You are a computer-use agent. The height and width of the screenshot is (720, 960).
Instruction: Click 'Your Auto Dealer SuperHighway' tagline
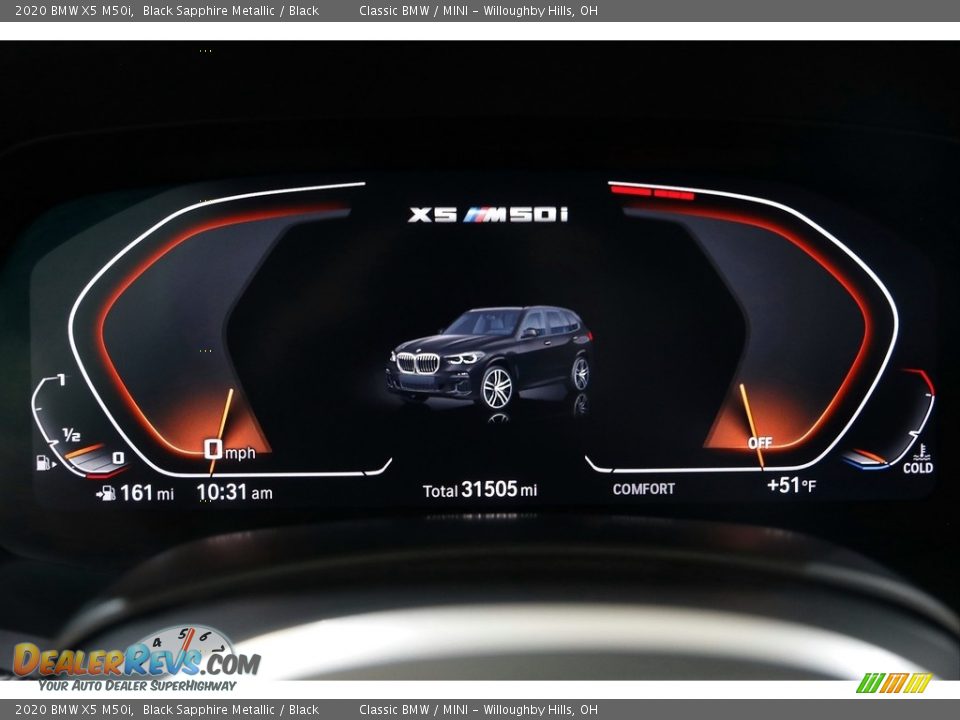pos(137,686)
